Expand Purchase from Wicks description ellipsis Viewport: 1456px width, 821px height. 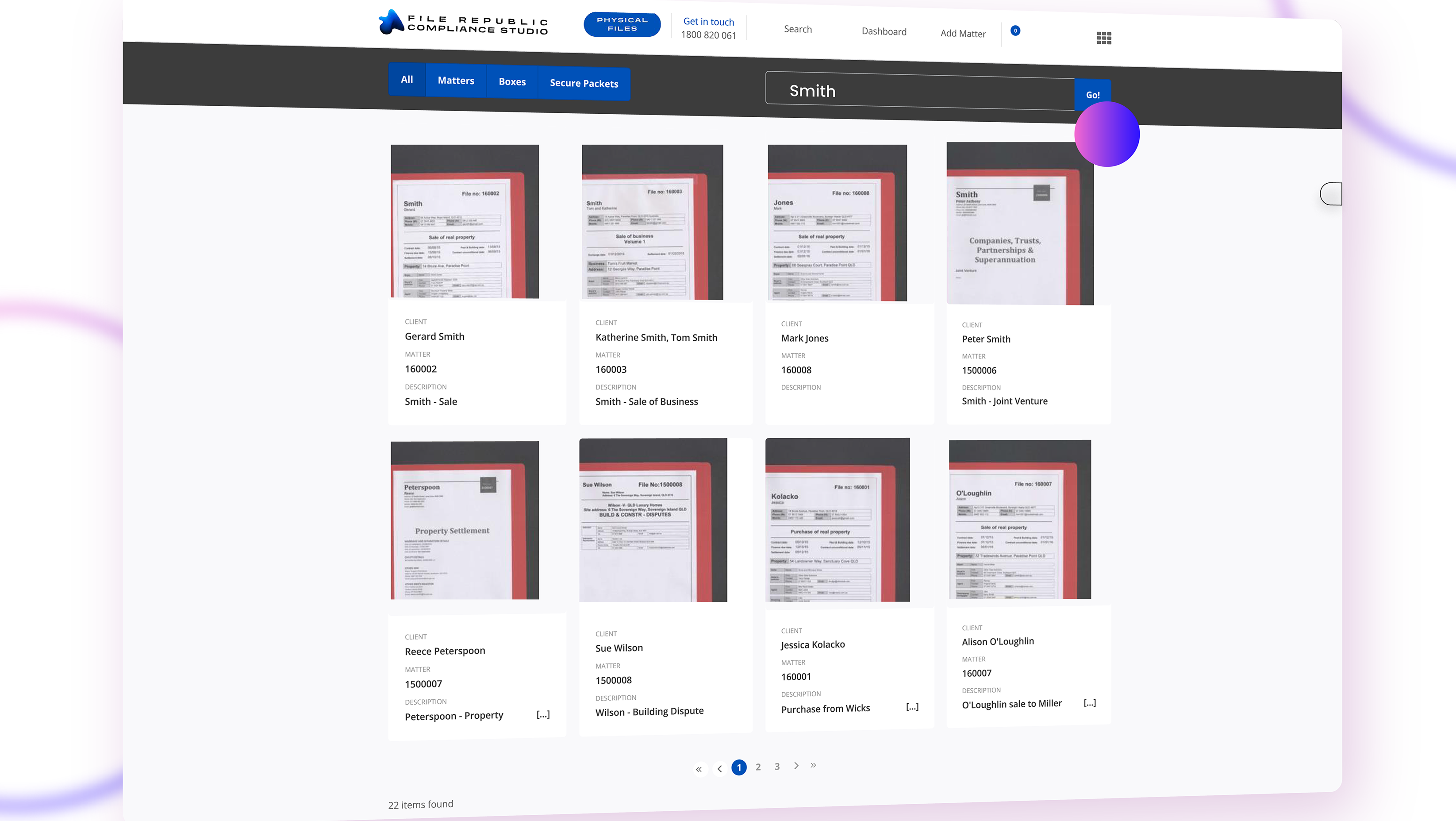tap(912, 707)
